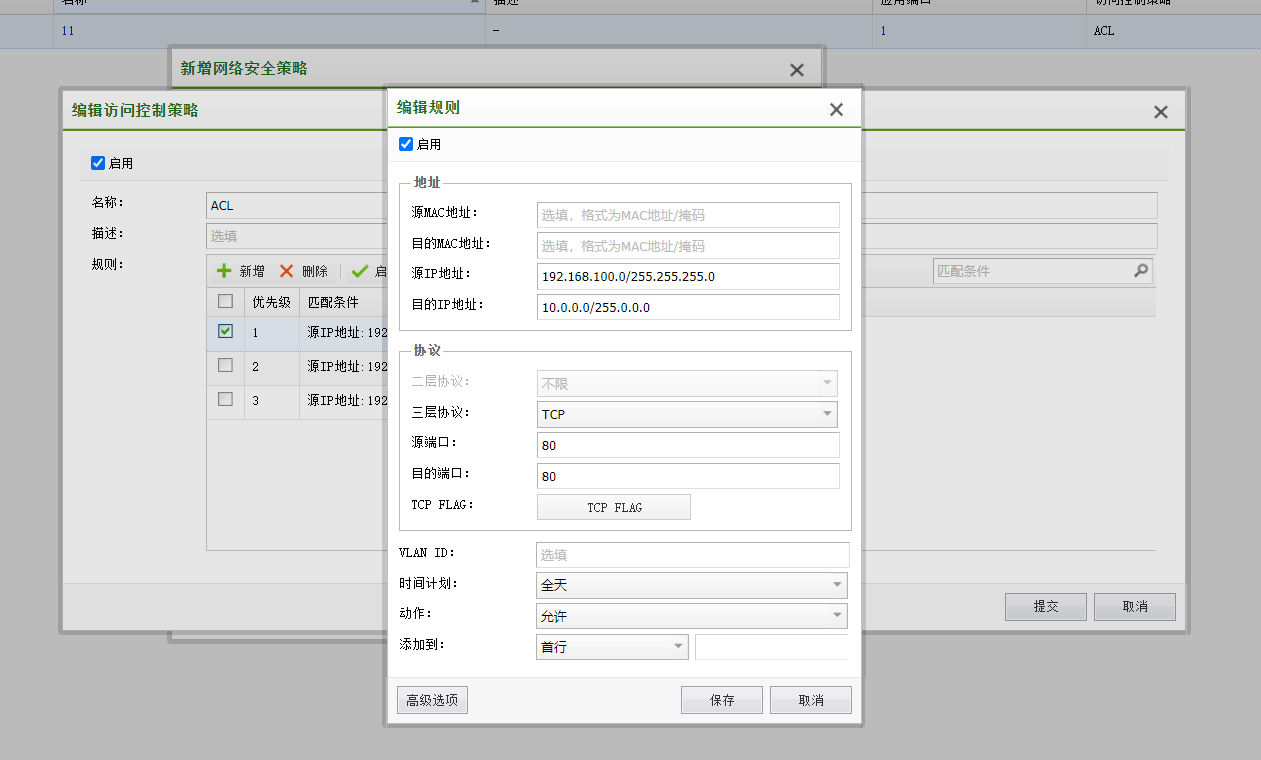1261x760 pixels.
Task: Click the 匹配条件 search box
Action: [x=1042, y=270]
